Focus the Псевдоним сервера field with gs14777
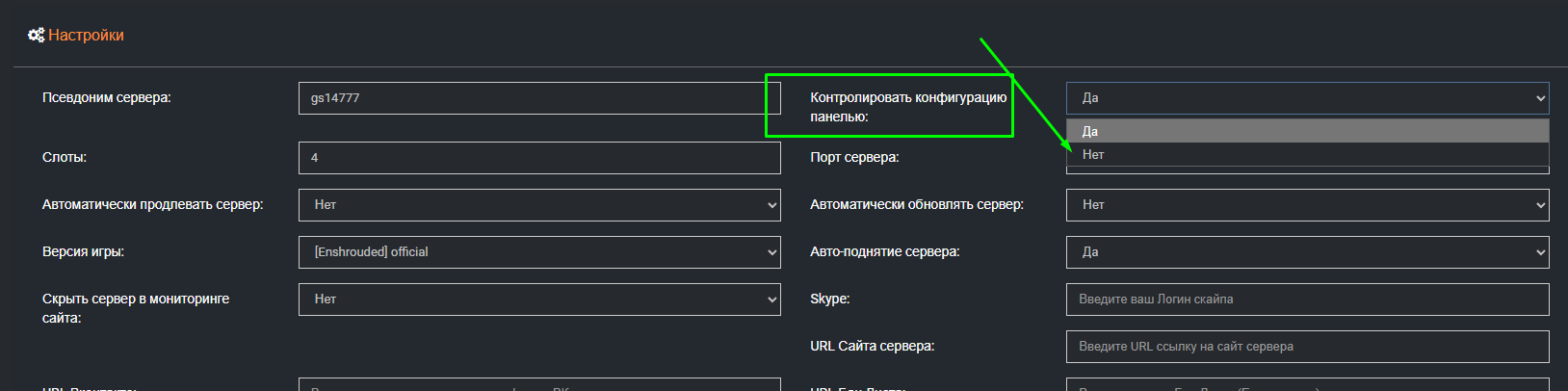 click(538, 98)
